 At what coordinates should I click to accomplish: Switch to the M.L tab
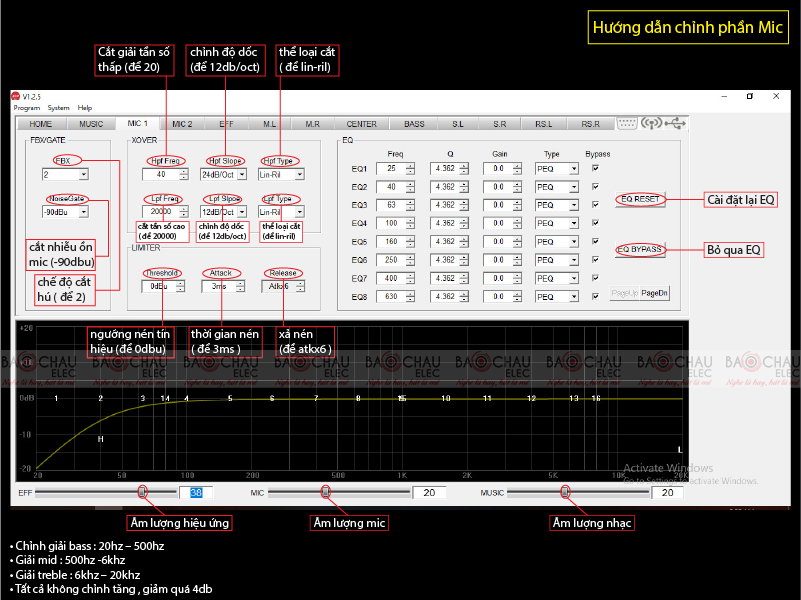(270, 124)
